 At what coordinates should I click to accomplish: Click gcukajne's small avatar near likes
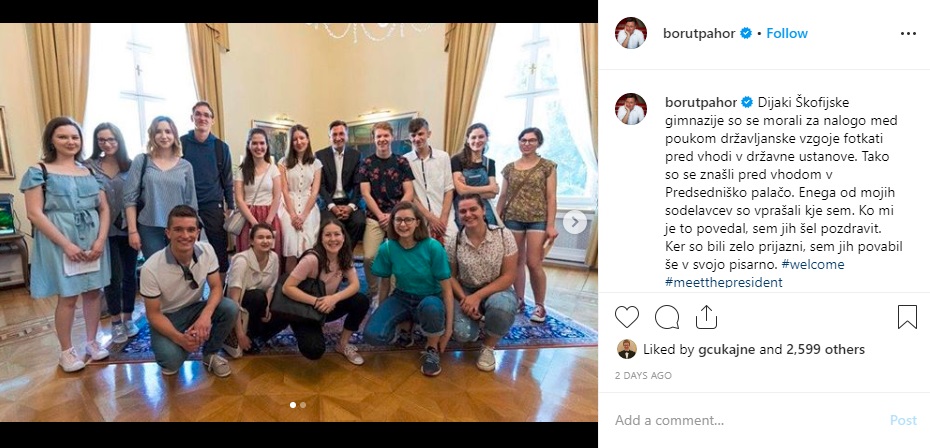[x=626, y=349]
